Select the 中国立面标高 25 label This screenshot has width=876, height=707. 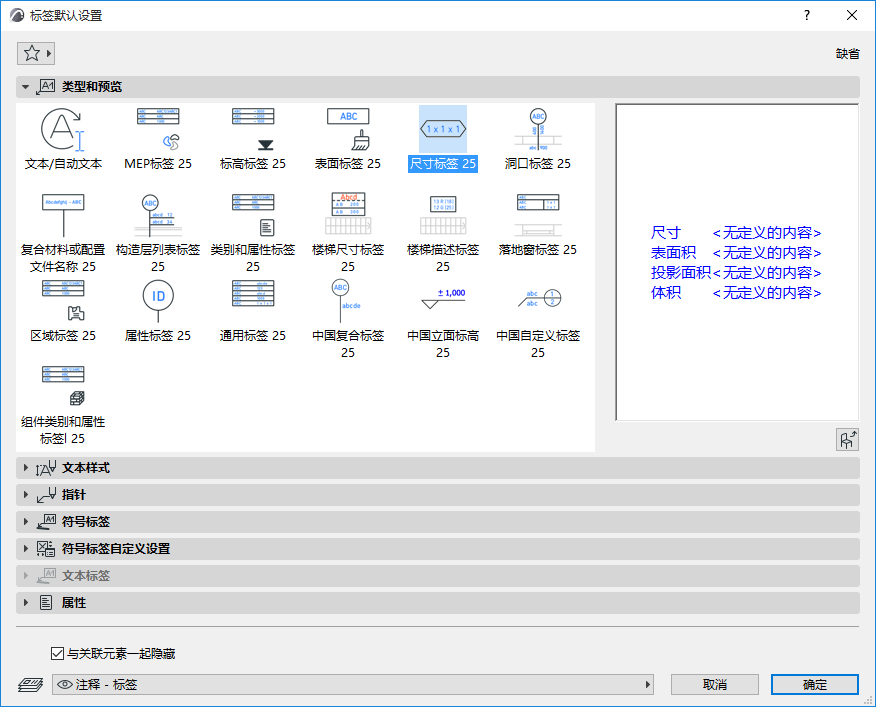(x=443, y=319)
